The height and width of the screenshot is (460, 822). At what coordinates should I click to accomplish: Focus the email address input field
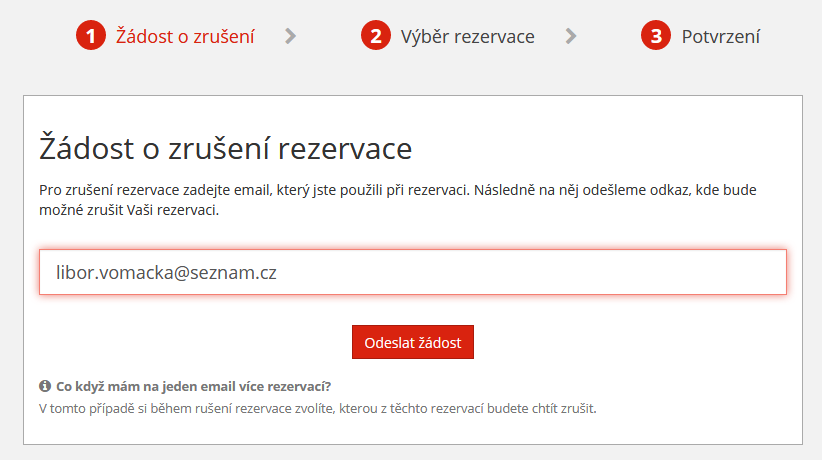(413, 272)
